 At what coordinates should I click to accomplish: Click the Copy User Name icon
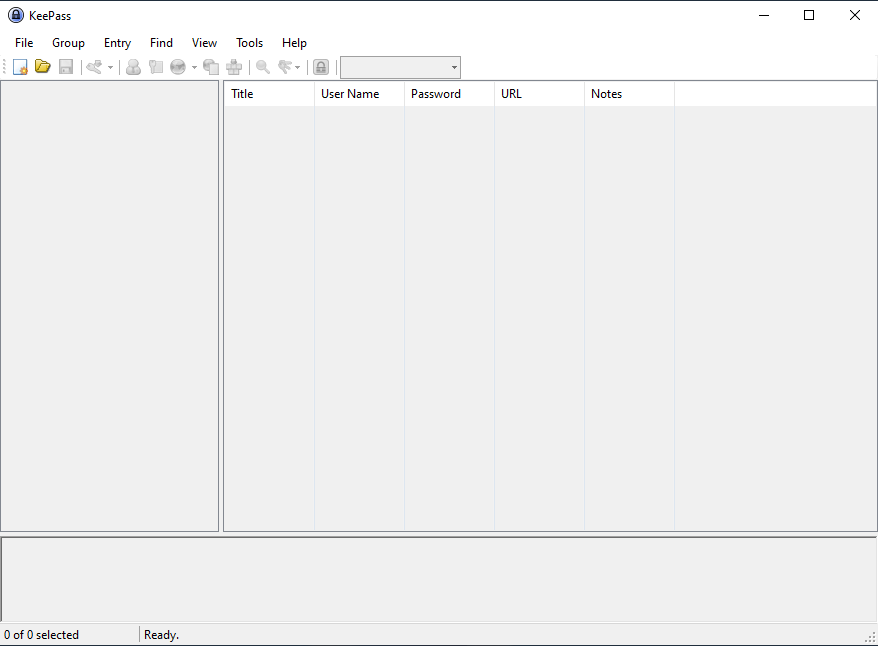(x=133, y=67)
